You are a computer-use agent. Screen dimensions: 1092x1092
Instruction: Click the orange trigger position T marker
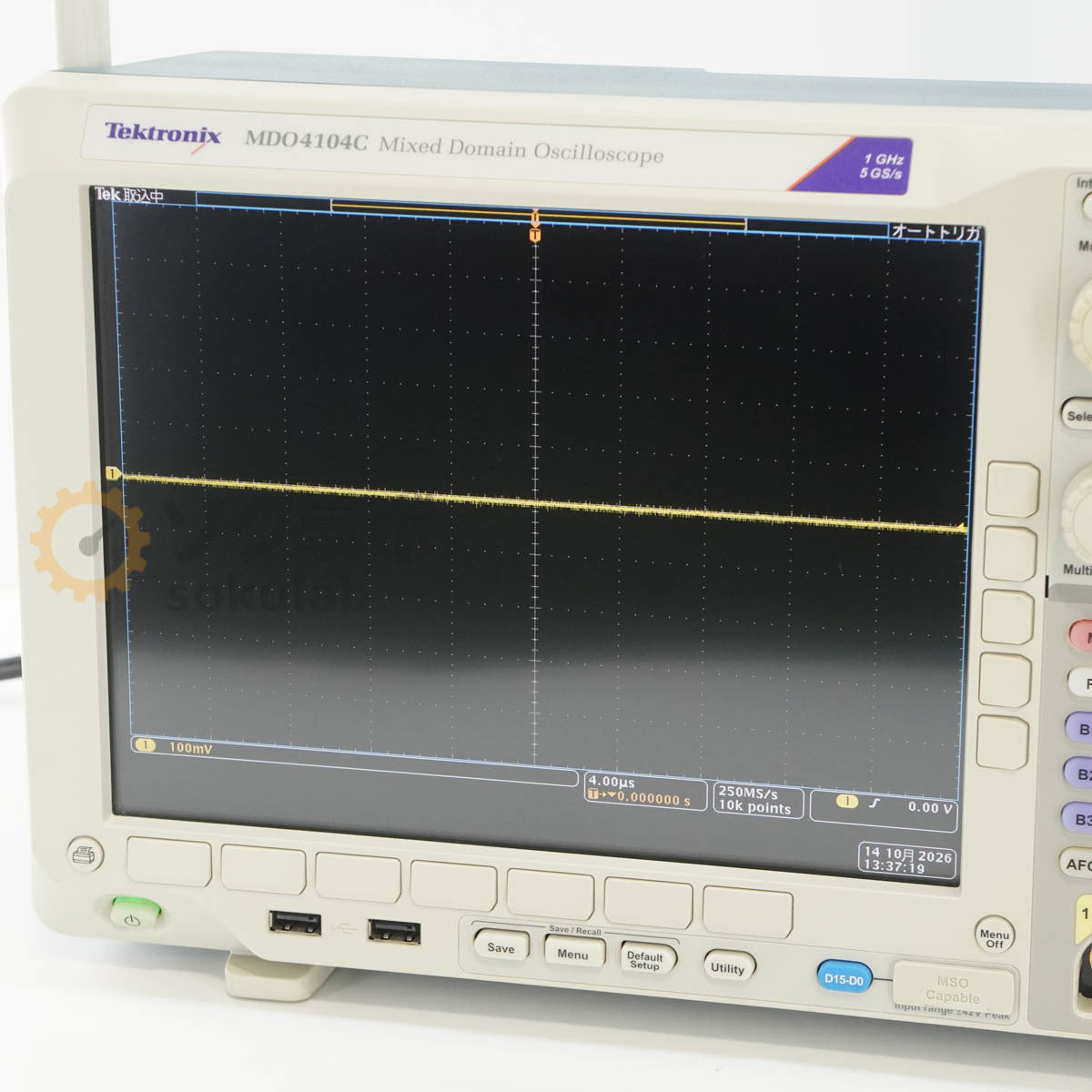535,236
